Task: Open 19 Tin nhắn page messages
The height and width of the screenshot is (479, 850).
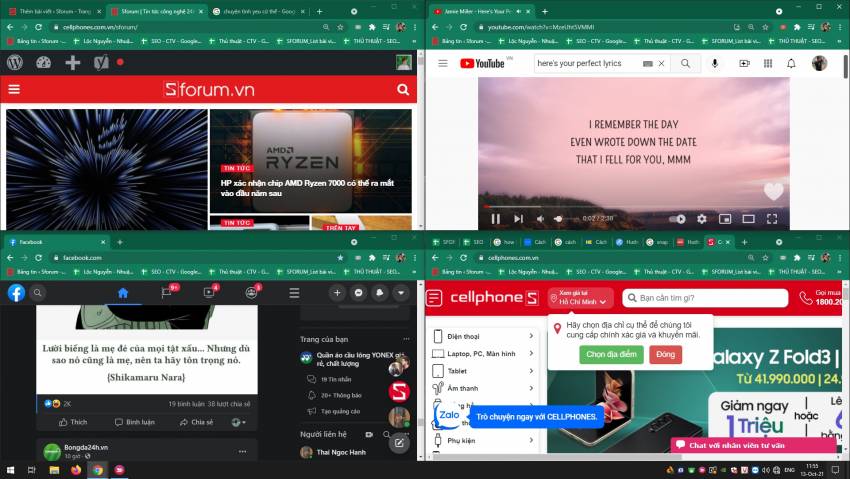Action: pos(329,379)
